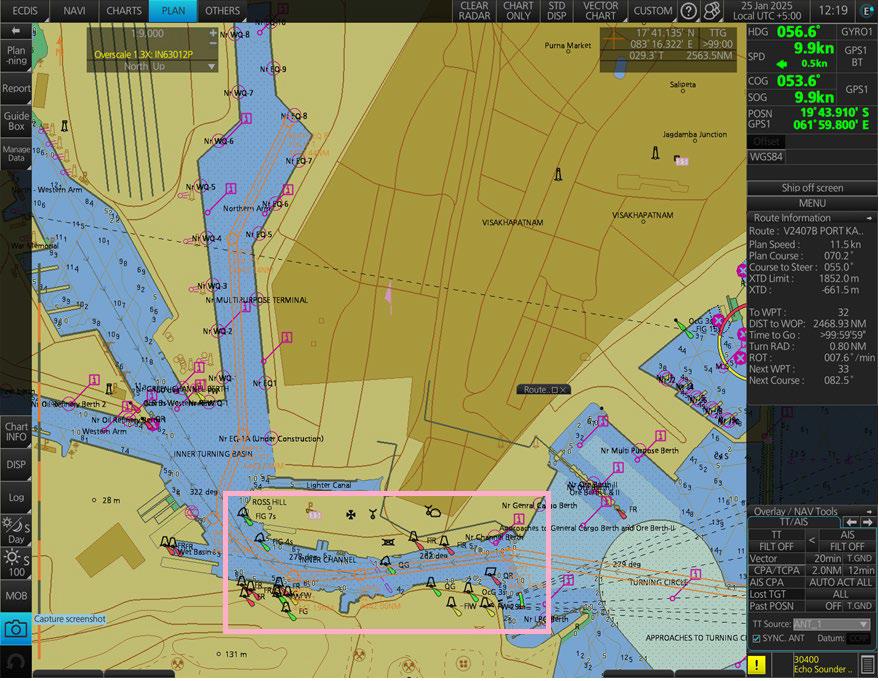Click the cursor position crosshair icon
This screenshot has height=681, width=879.
[614, 40]
